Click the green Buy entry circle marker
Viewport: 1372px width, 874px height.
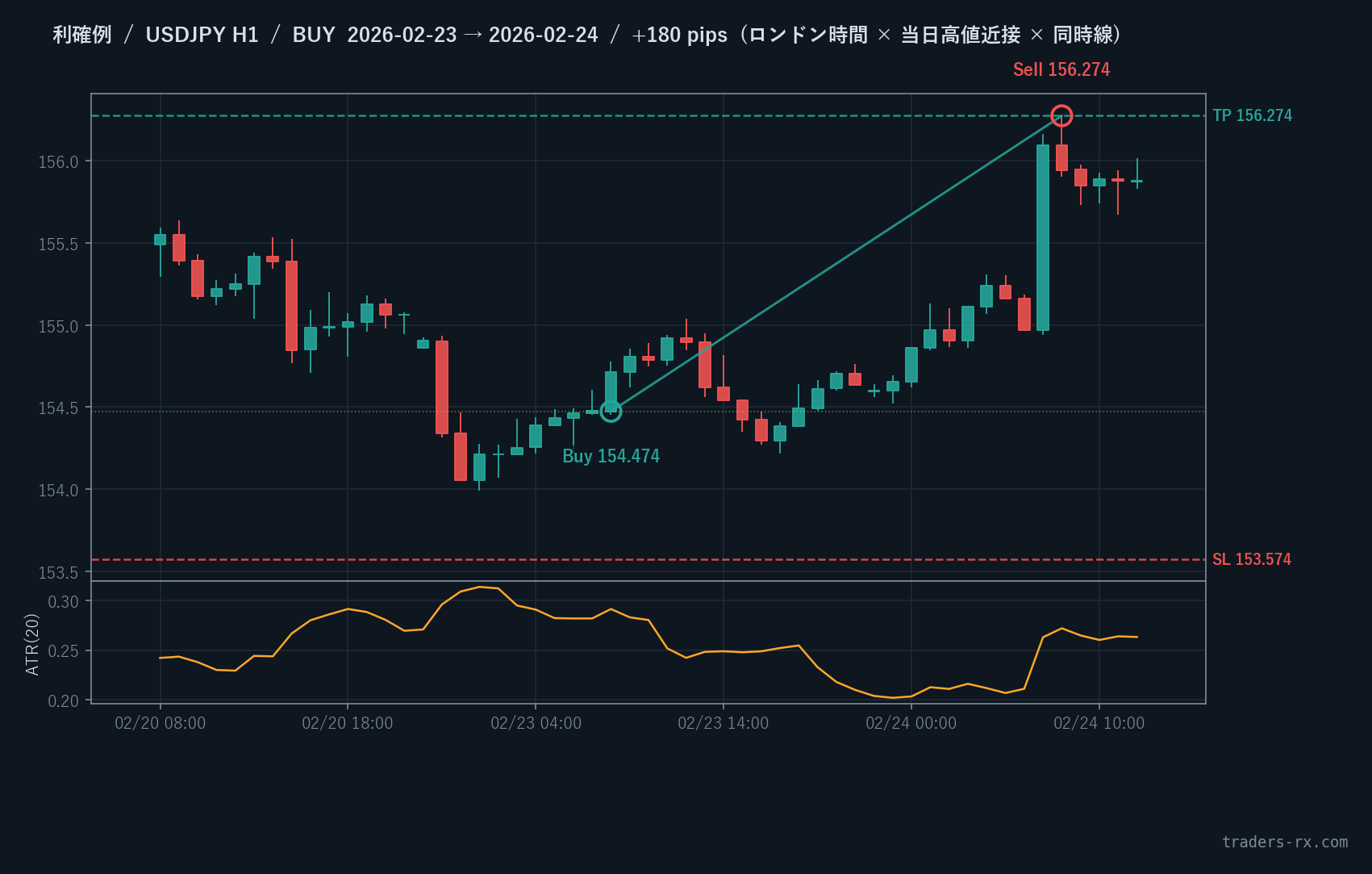(x=611, y=412)
